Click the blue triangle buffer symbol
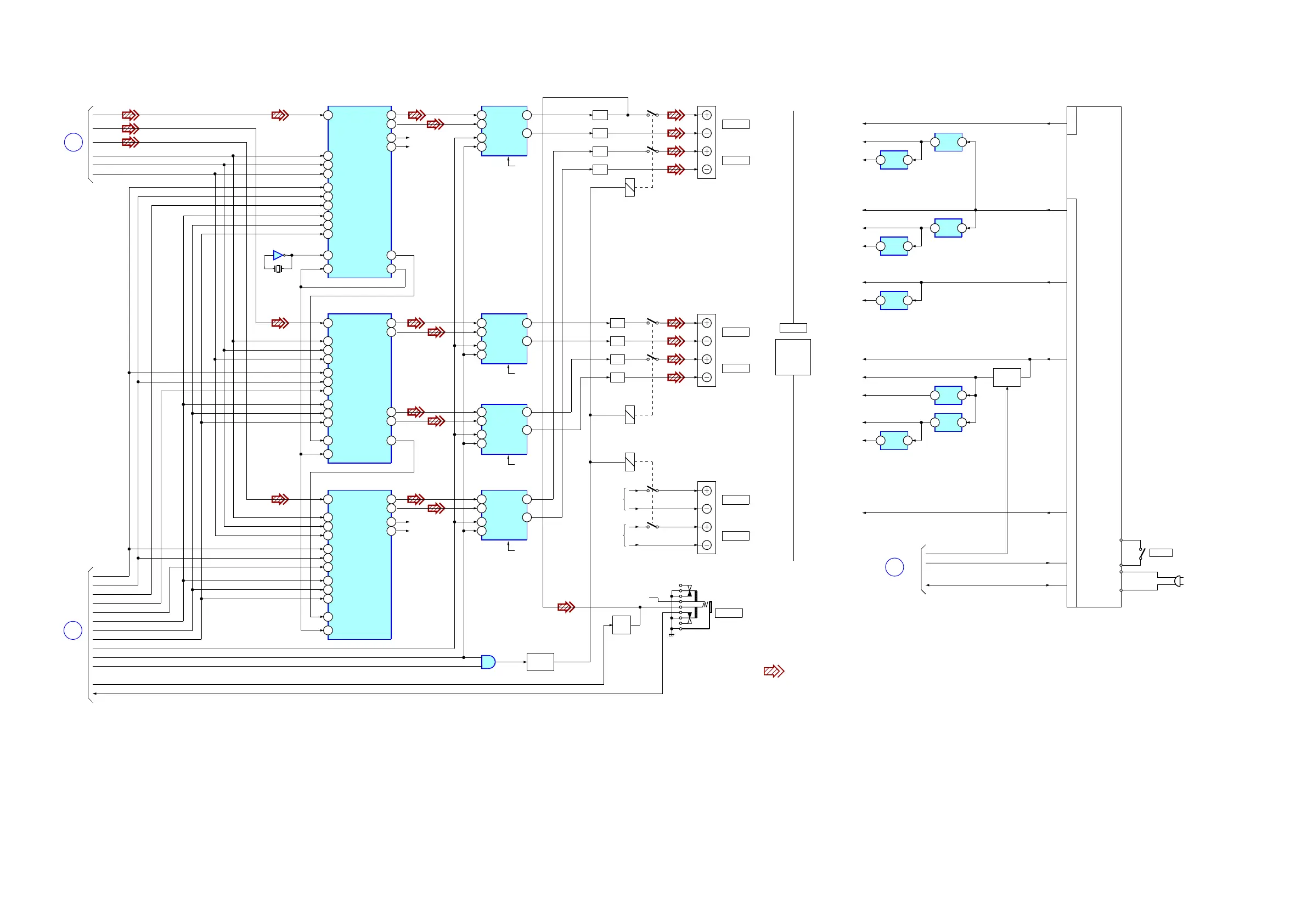1307x924 pixels. (x=278, y=255)
